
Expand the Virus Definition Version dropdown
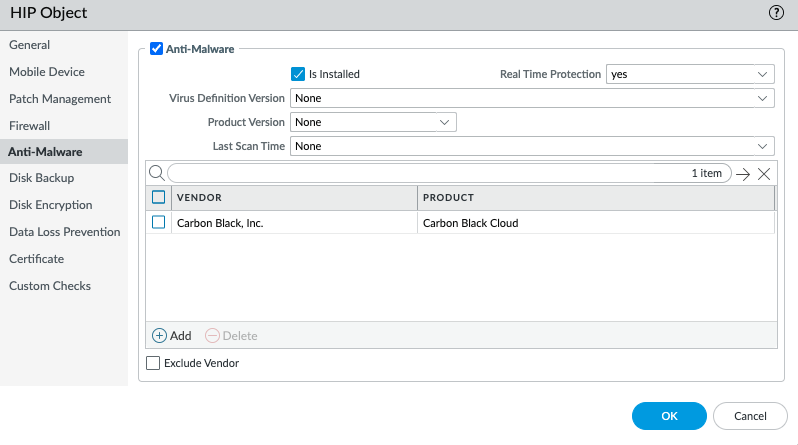pyautogui.click(x=532, y=98)
